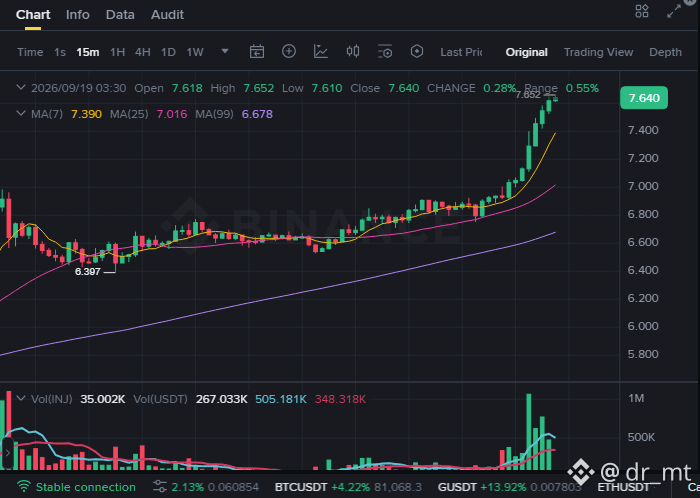The image size is (700, 498).
Task: Collapse the Vol(INJ) legend chevron
Action: (x=21, y=398)
